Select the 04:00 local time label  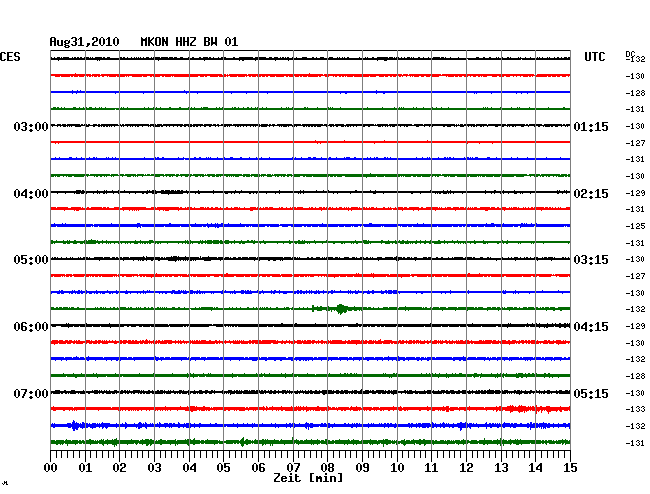click(31, 194)
